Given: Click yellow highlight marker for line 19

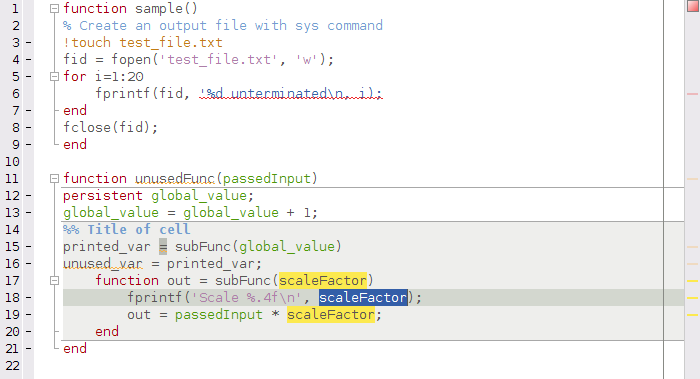Looking at the screenshot, I should pos(692,315).
